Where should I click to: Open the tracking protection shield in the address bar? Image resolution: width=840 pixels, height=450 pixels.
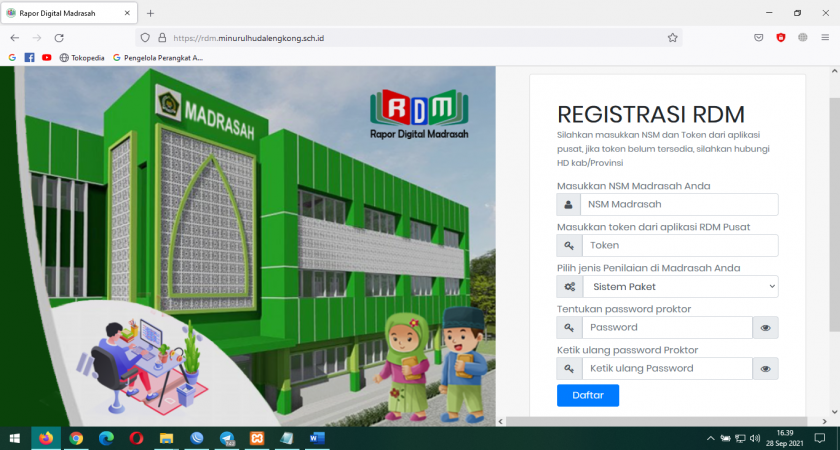145,38
